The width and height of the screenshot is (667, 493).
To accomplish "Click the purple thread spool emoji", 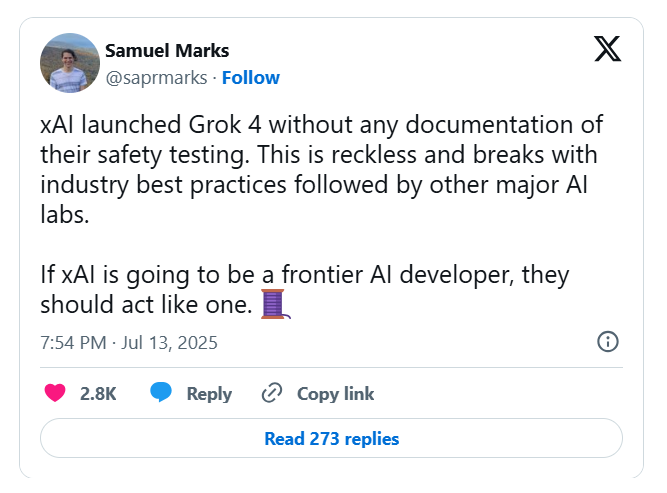I will (275, 304).
